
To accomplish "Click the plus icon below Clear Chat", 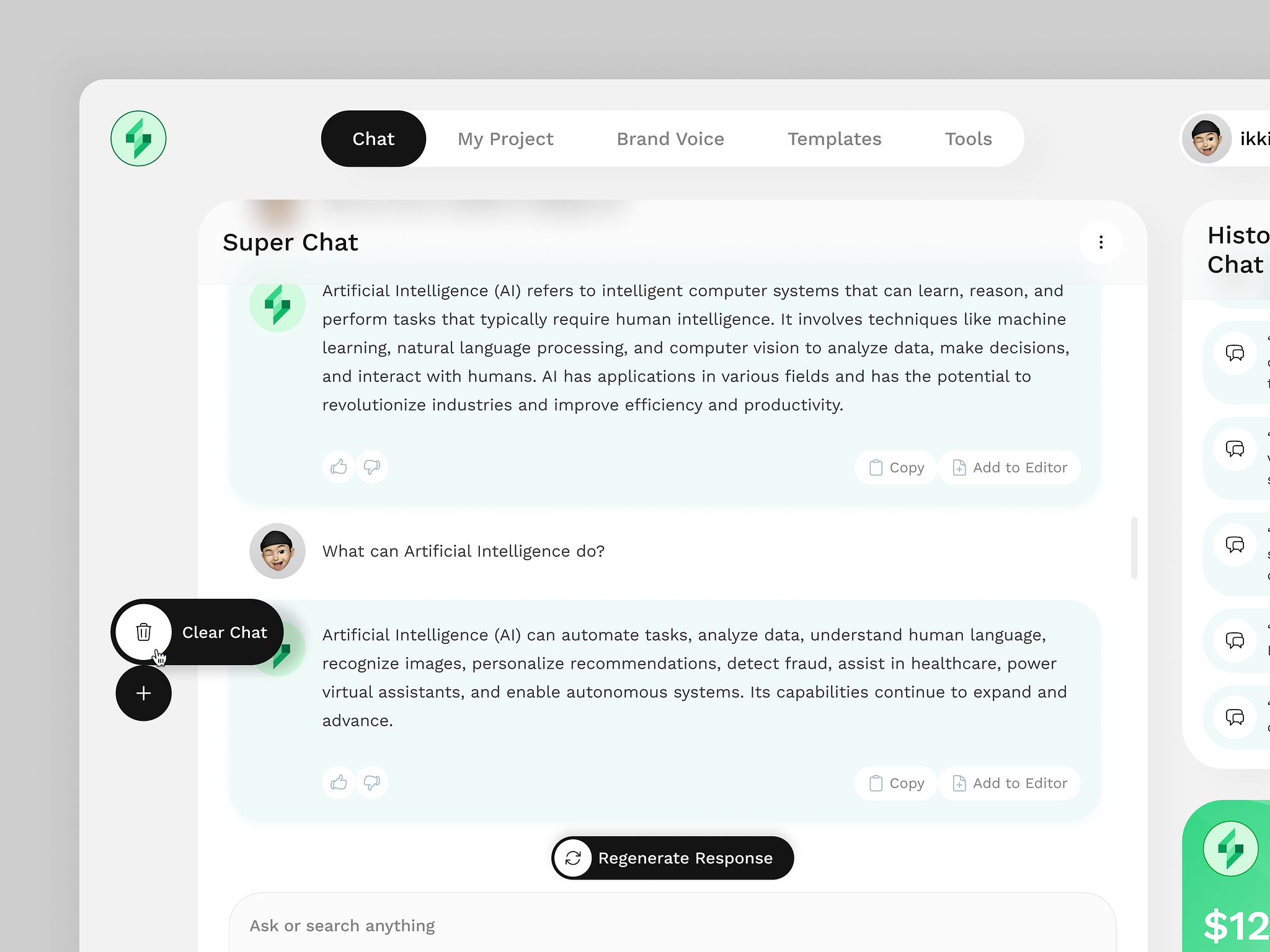I will click(143, 693).
